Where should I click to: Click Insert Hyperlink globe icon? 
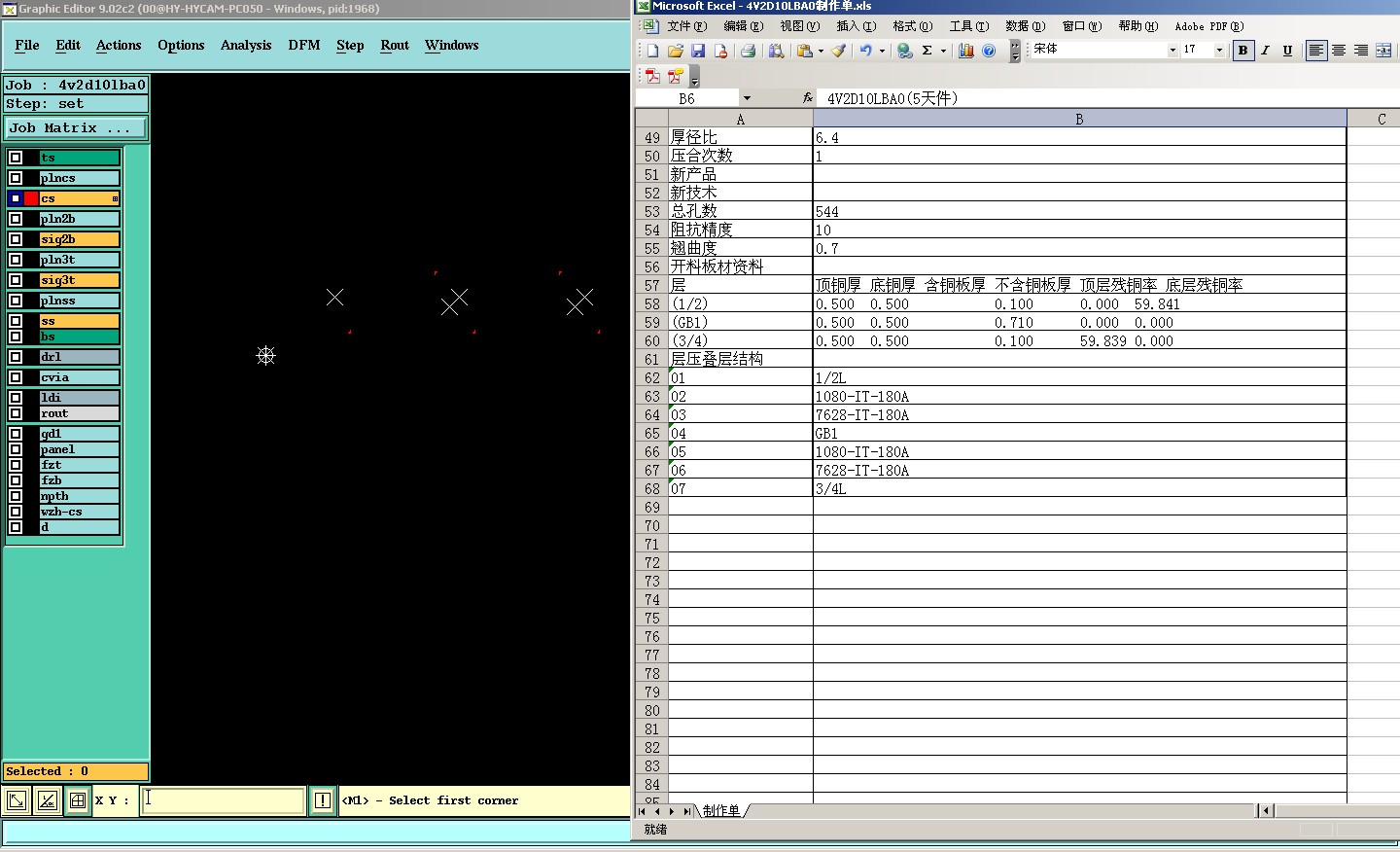(x=905, y=51)
